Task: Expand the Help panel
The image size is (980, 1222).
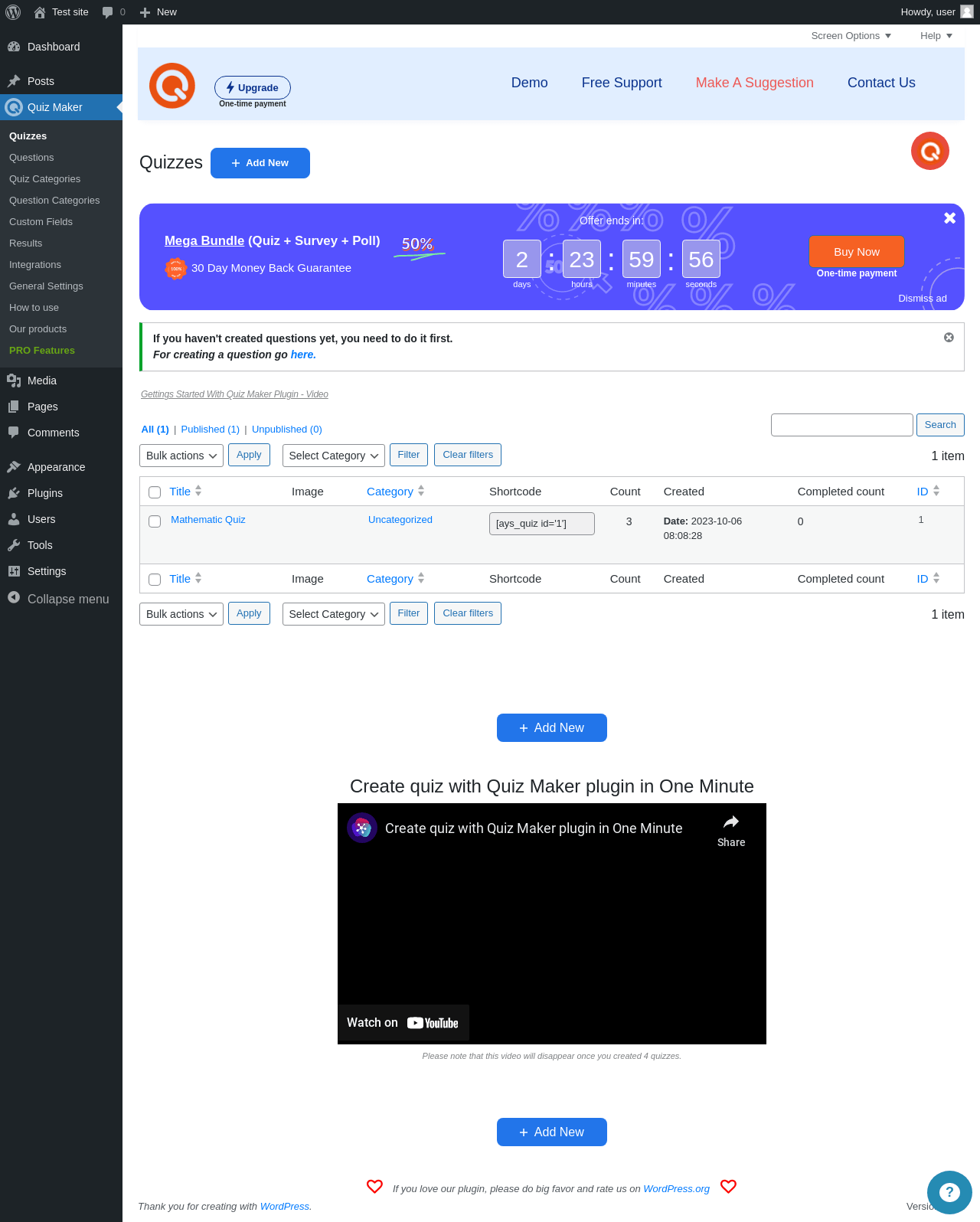Action: [x=936, y=36]
